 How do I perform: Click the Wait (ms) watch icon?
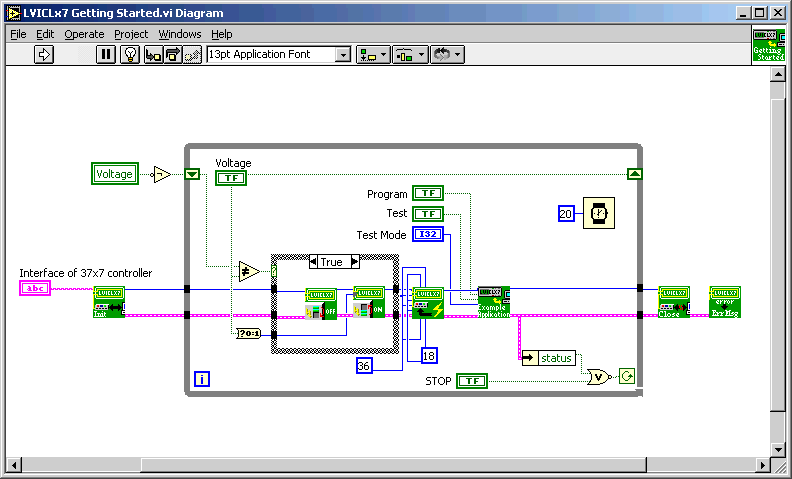click(x=599, y=213)
